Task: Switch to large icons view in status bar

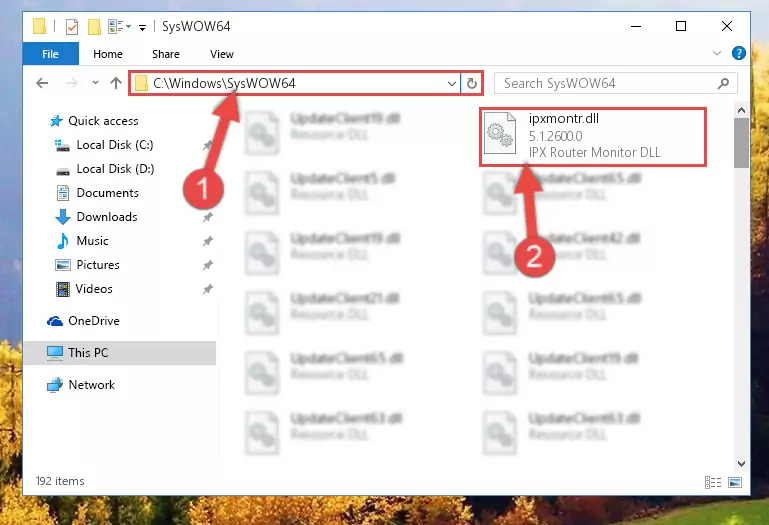Action: click(735, 482)
